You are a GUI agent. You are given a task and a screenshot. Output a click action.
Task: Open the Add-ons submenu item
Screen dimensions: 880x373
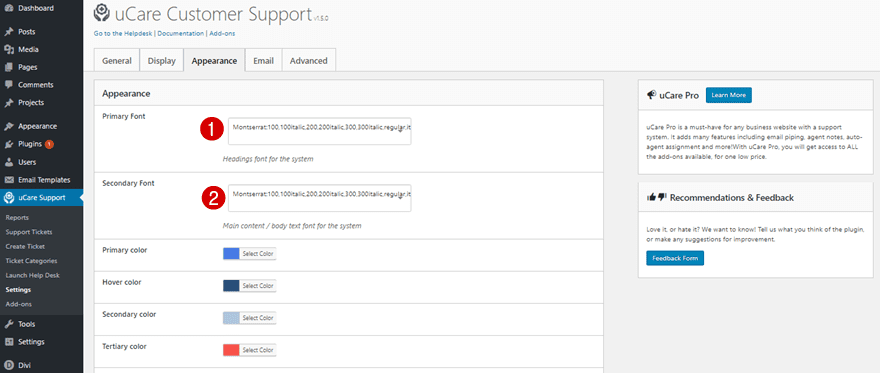(19, 305)
